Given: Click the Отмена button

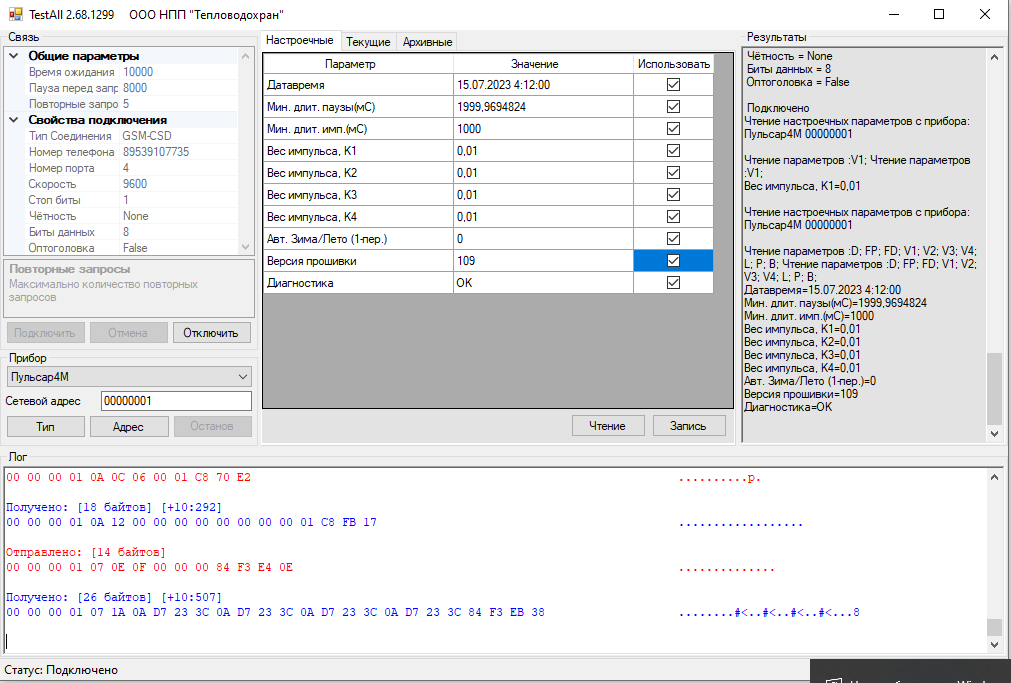Looking at the screenshot, I should [128, 333].
